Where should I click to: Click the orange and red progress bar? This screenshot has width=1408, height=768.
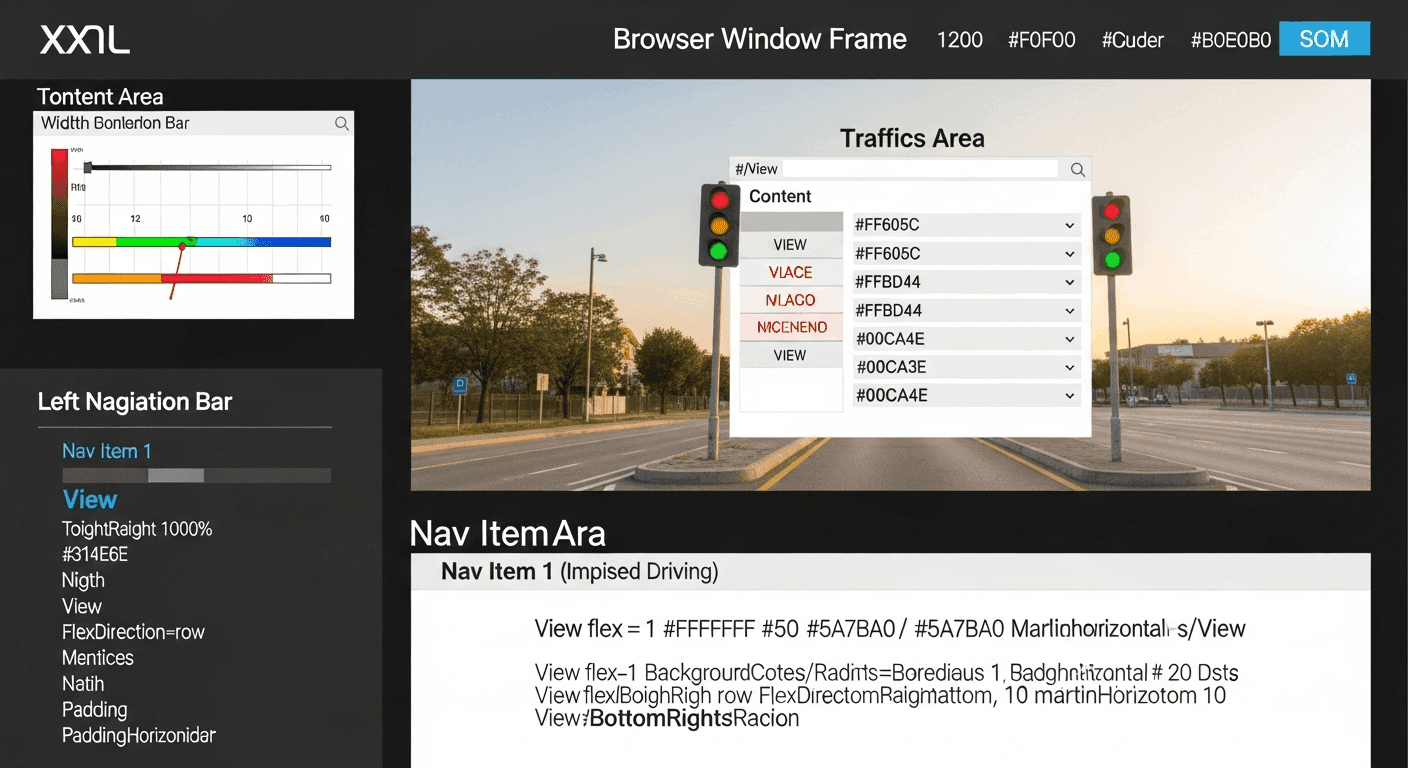201,278
